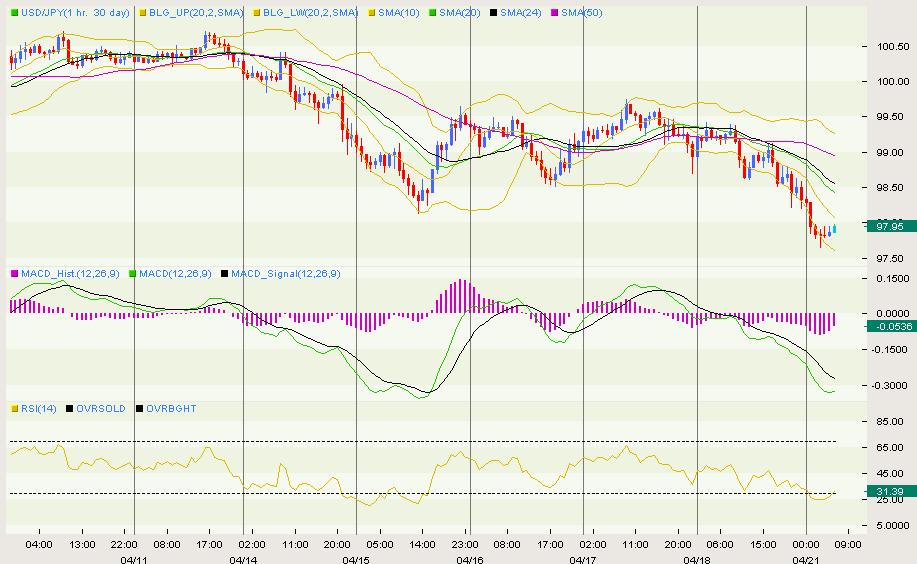
Task: Click the MACD value tag -0.0536
Action: pos(891,326)
